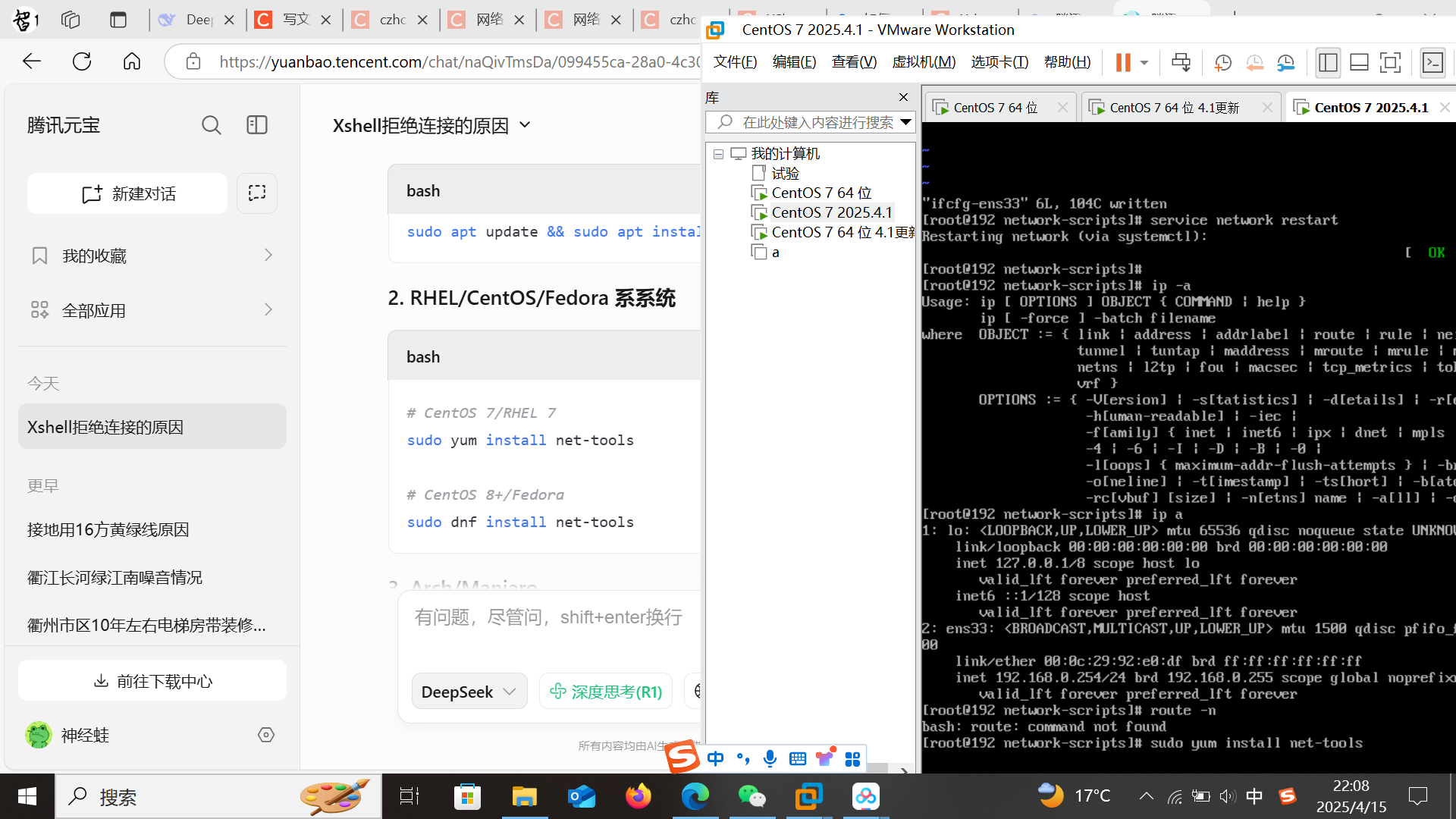Click the take snapshot clock icon
This screenshot has width=1456, height=819.
click(x=1222, y=62)
